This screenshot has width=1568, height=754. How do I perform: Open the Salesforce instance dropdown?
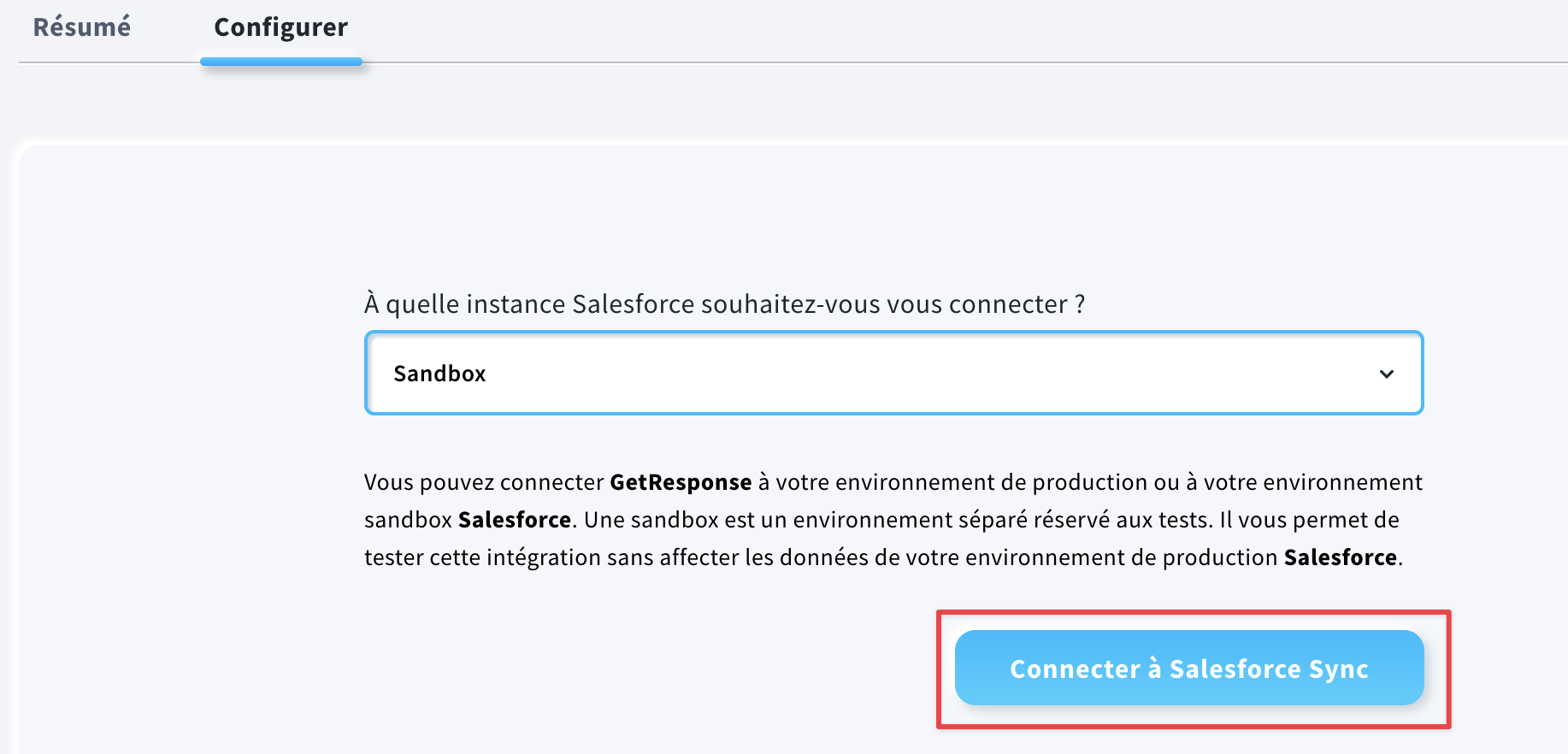(x=893, y=373)
